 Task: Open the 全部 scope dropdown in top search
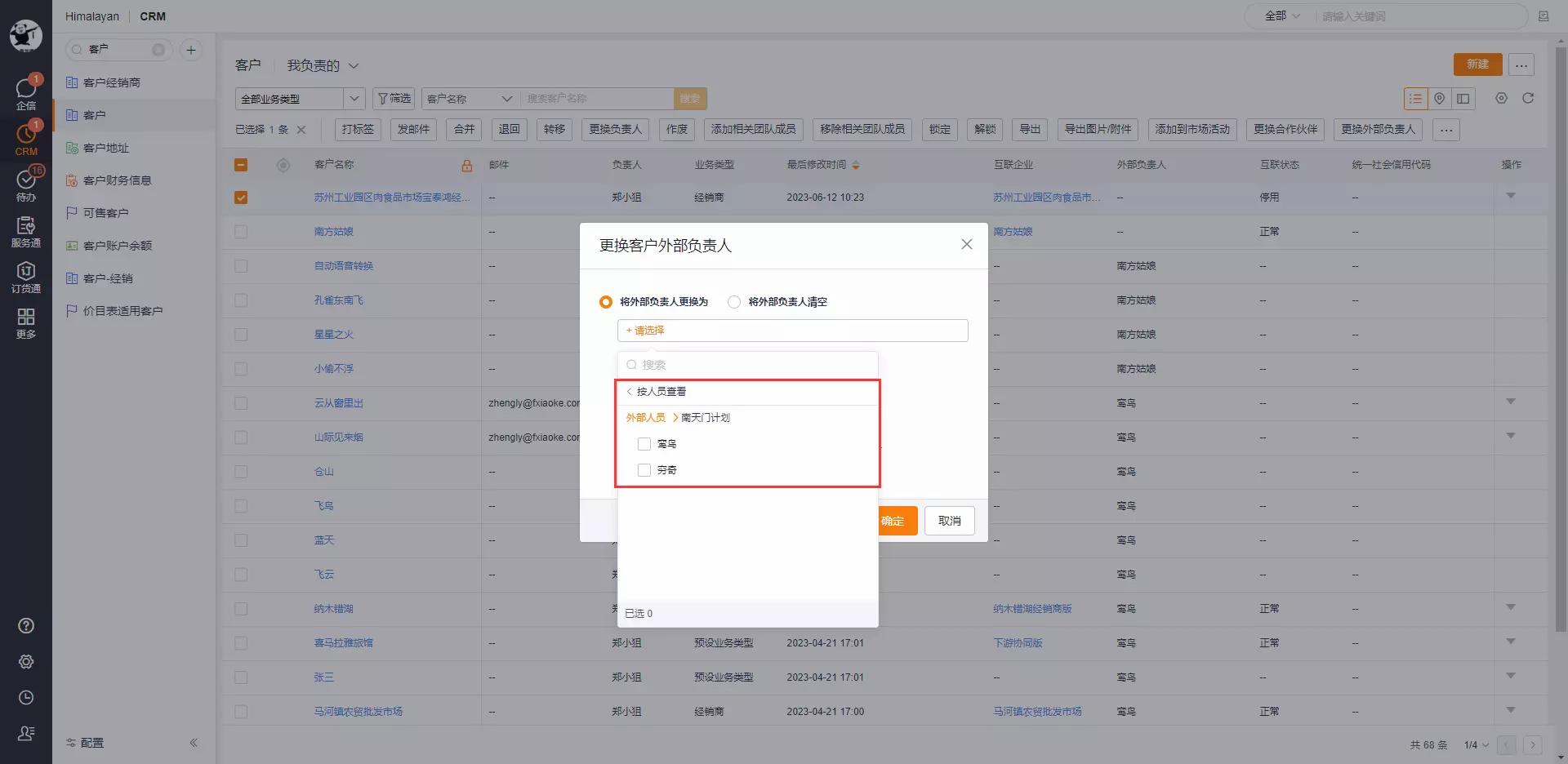click(x=1282, y=16)
